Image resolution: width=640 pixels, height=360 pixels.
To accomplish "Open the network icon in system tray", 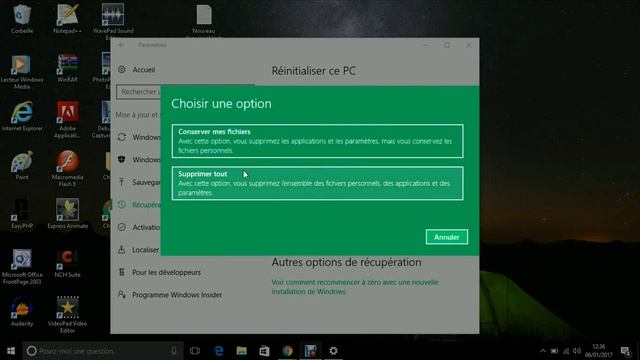I will coord(566,351).
